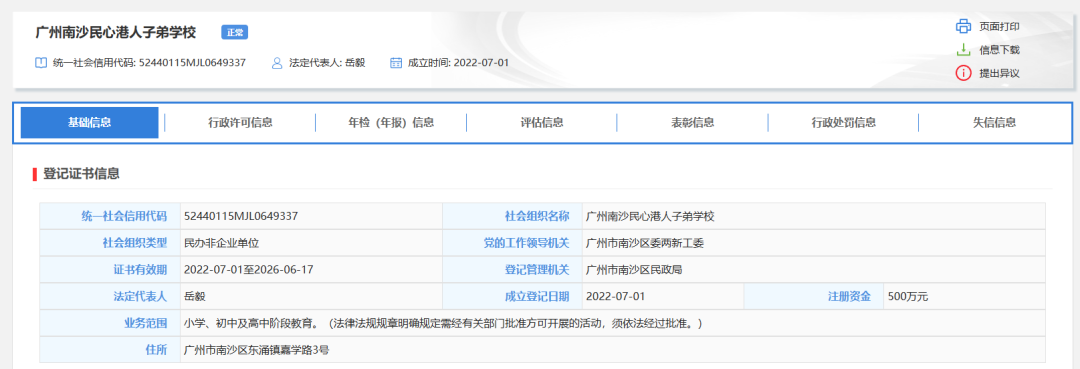Click the calendar icon beside 成立时间
The height and width of the screenshot is (369, 1080).
[395, 63]
